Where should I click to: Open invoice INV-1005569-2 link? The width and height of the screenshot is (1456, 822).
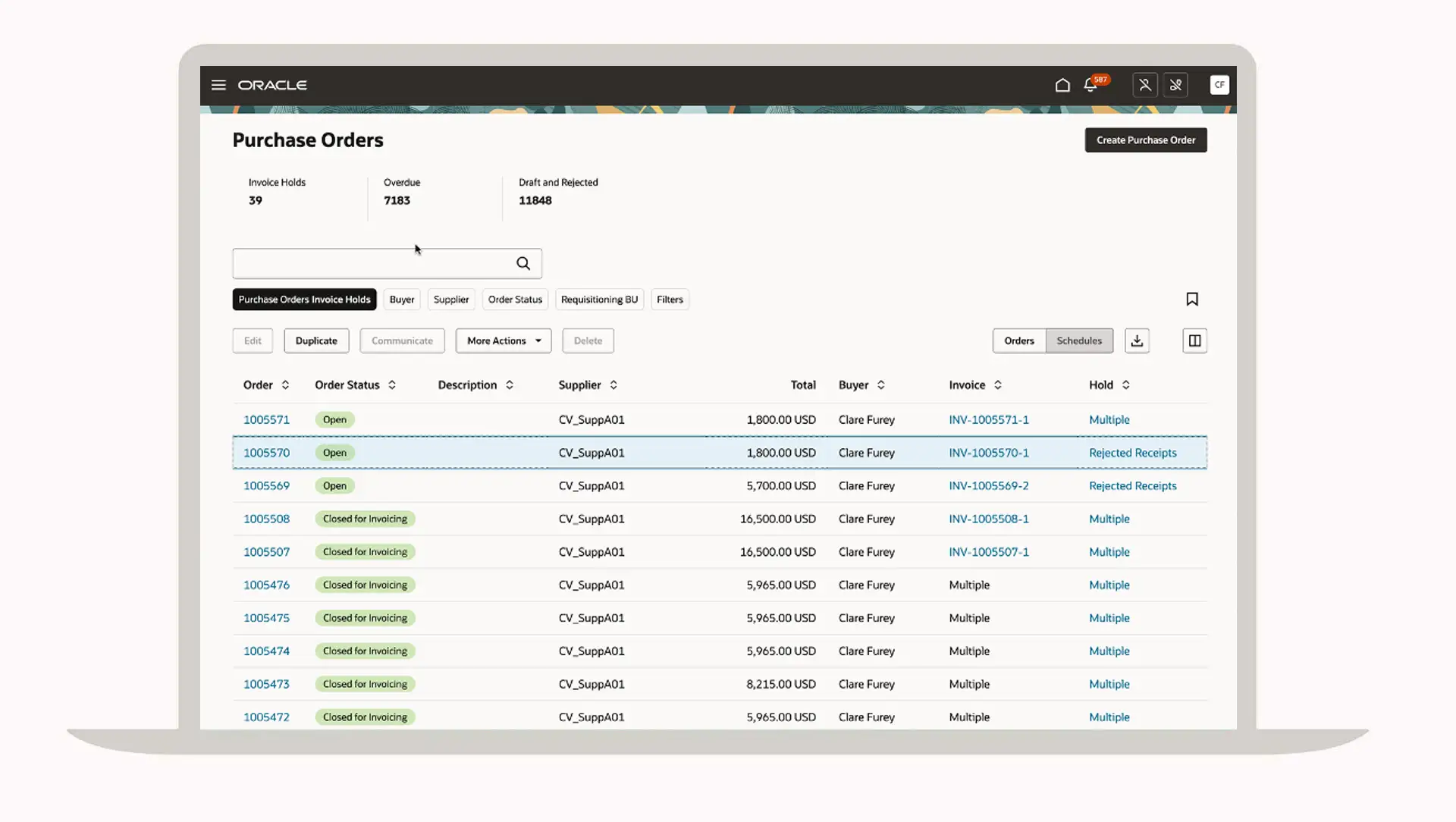pyautogui.click(x=988, y=486)
